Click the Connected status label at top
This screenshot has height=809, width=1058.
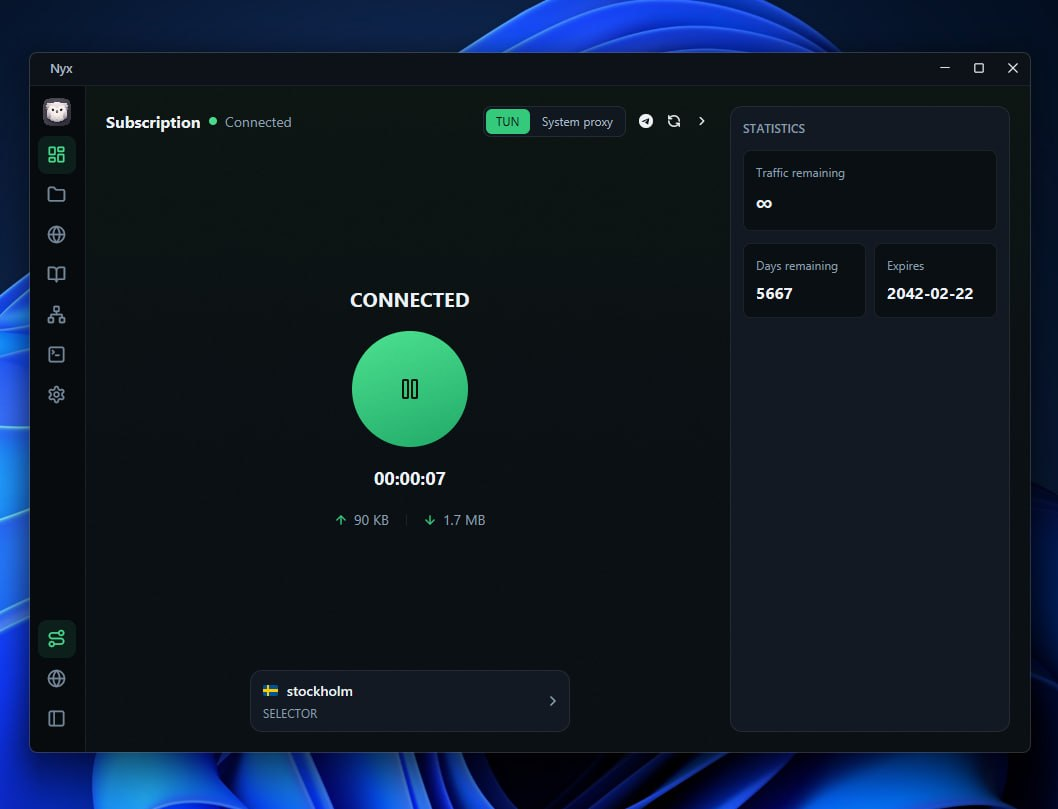pos(258,122)
